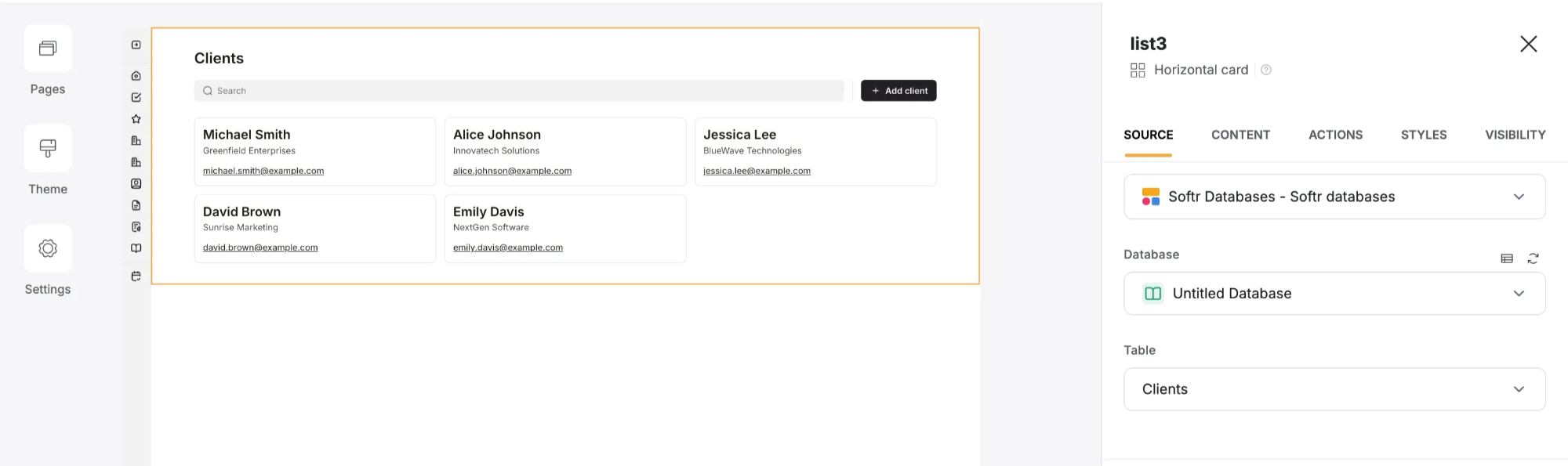Select the locked document page icon

tap(136, 227)
